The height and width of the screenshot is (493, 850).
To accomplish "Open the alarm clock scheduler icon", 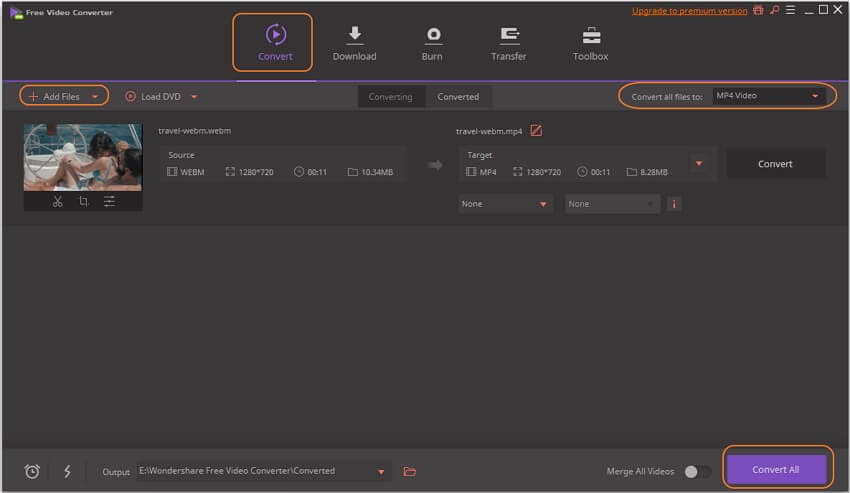I will (x=32, y=471).
